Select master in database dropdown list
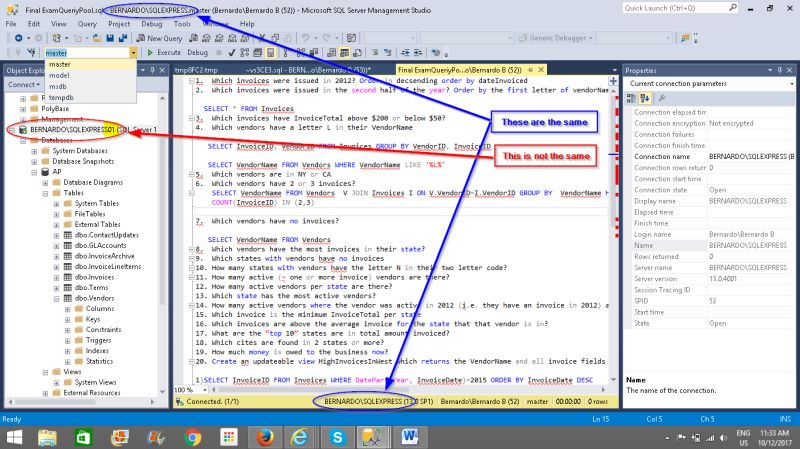The height and width of the screenshot is (449, 800). point(90,64)
